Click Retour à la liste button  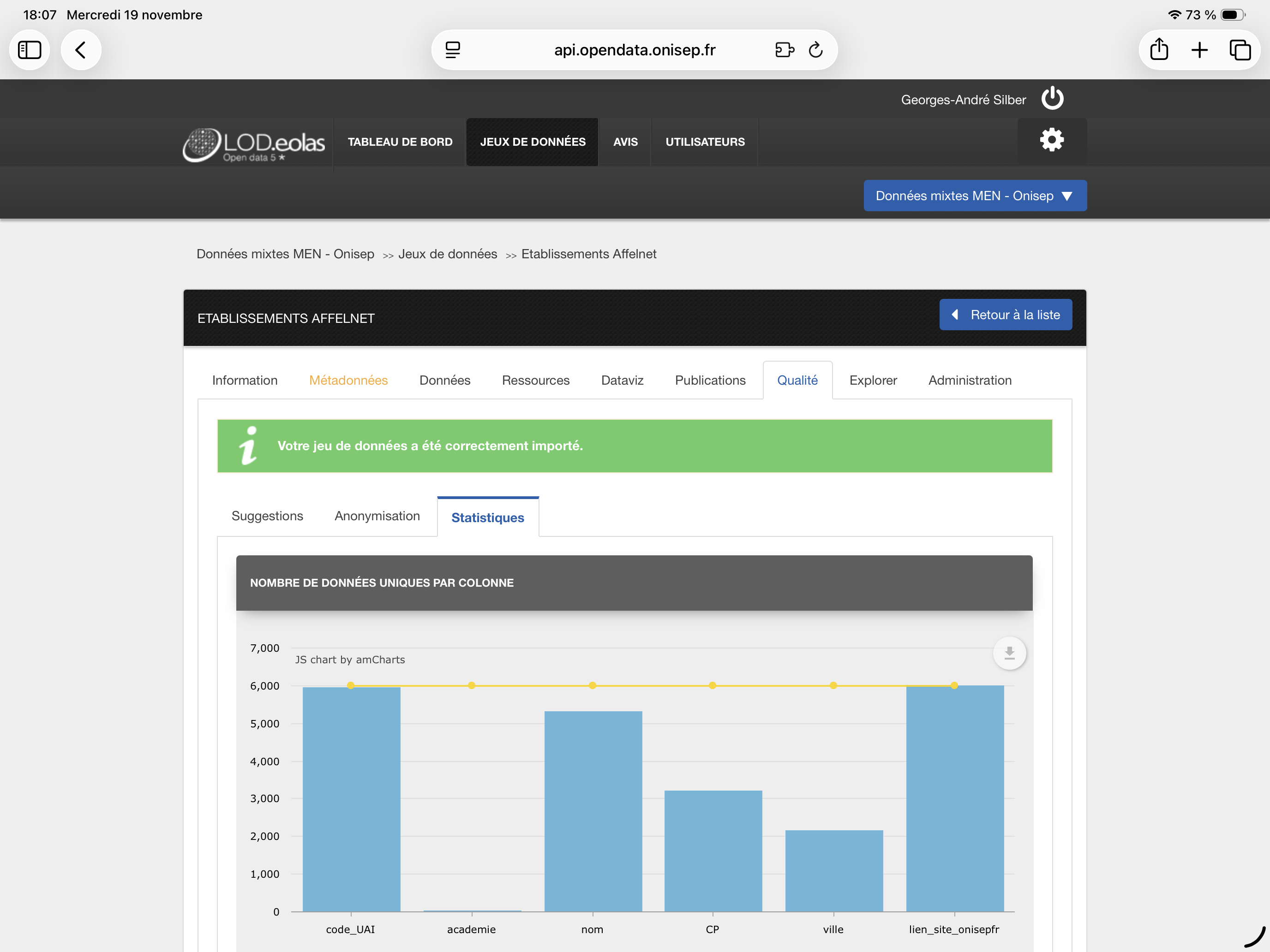tap(1005, 315)
